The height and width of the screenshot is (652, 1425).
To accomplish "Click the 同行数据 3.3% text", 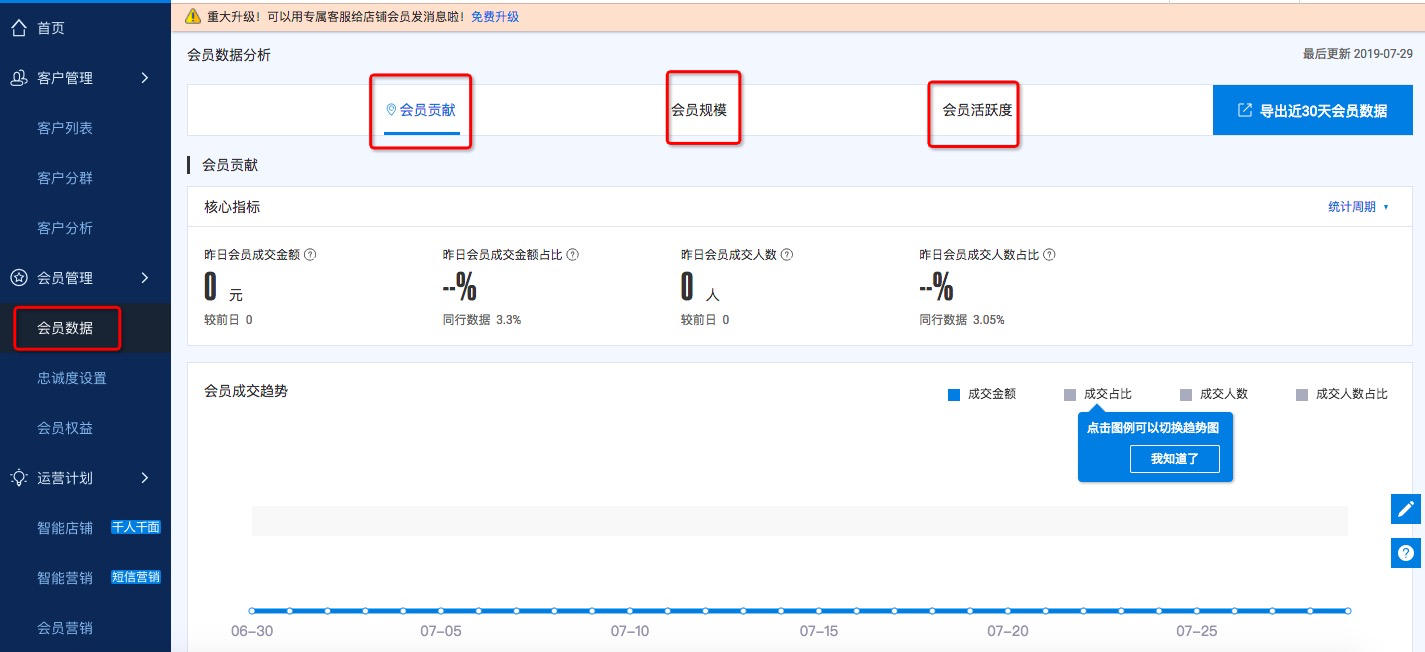I will point(482,320).
